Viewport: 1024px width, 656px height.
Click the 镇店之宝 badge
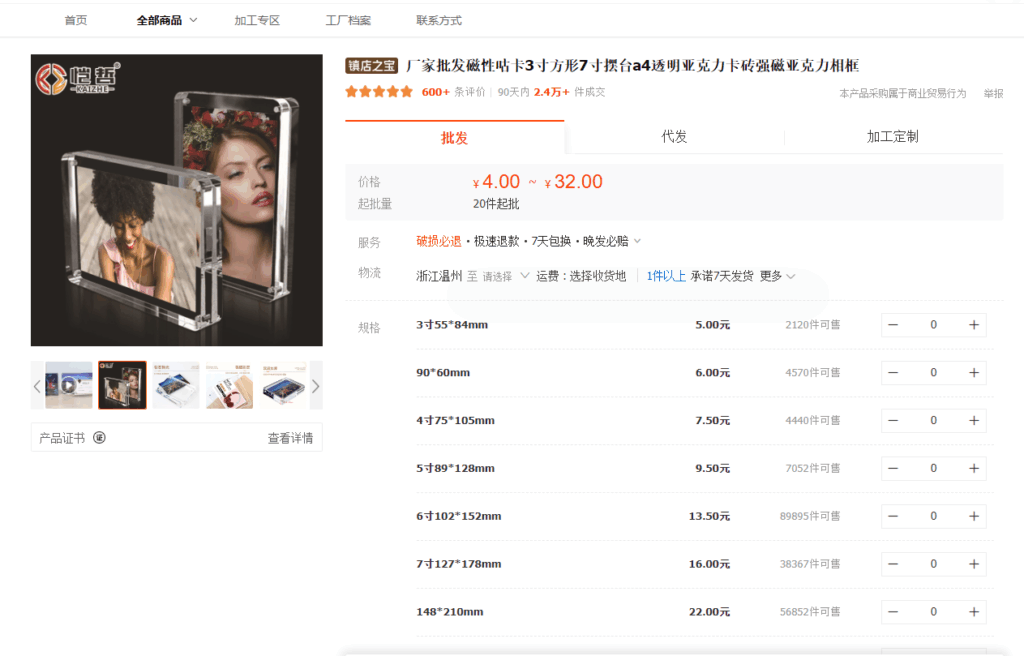pos(372,65)
